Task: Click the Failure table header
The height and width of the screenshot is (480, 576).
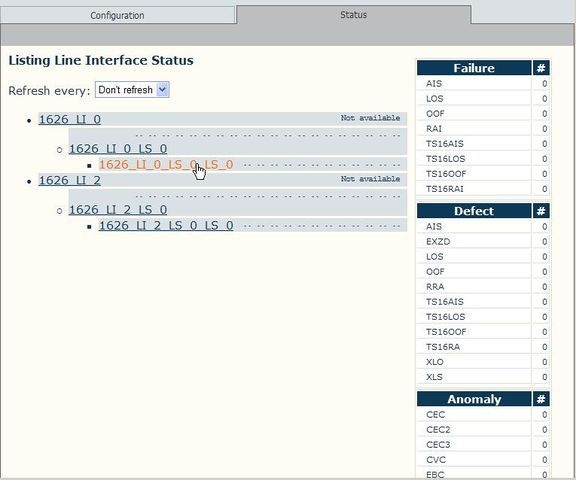Action: click(474, 68)
